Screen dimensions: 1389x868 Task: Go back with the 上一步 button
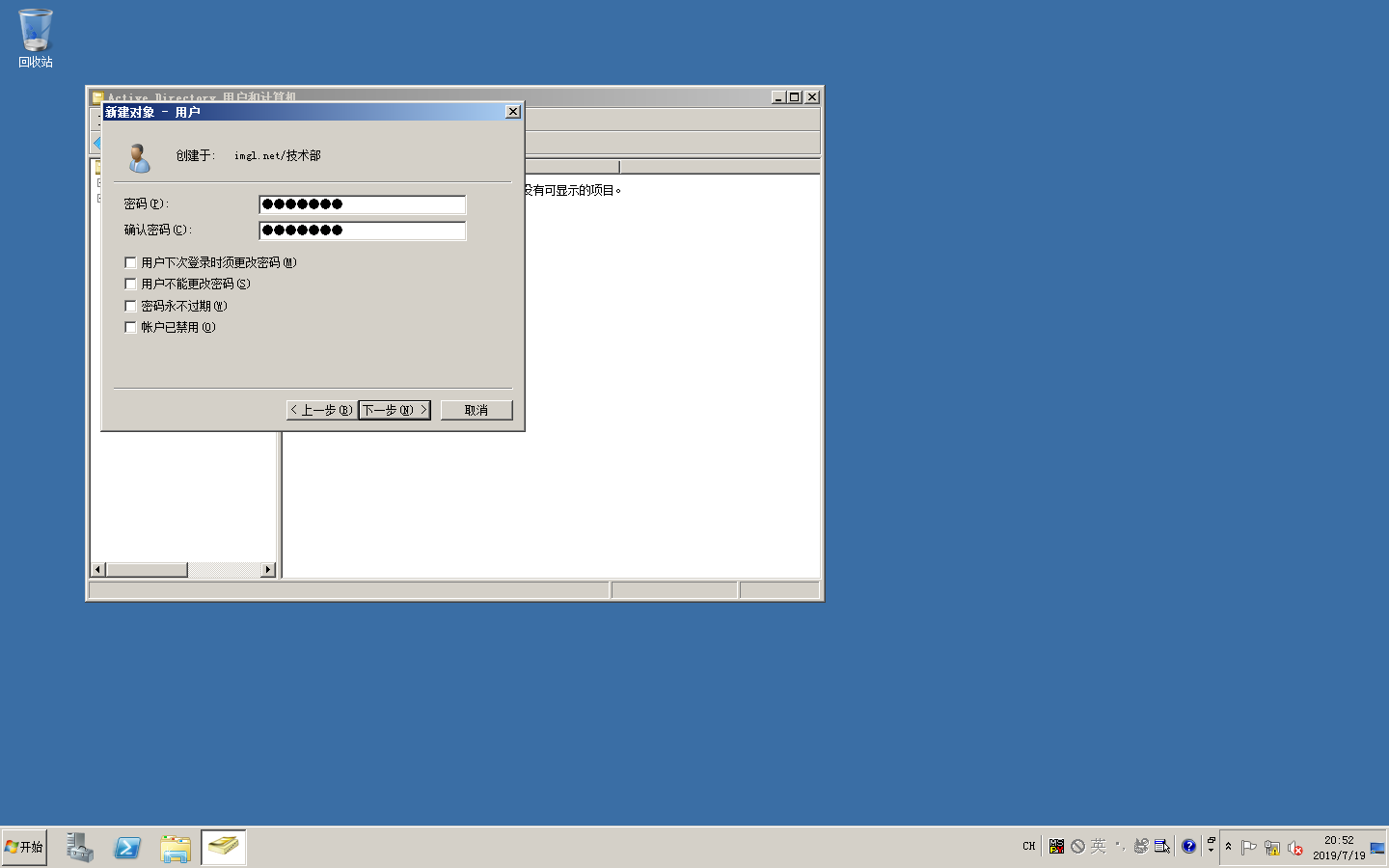(x=321, y=410)
